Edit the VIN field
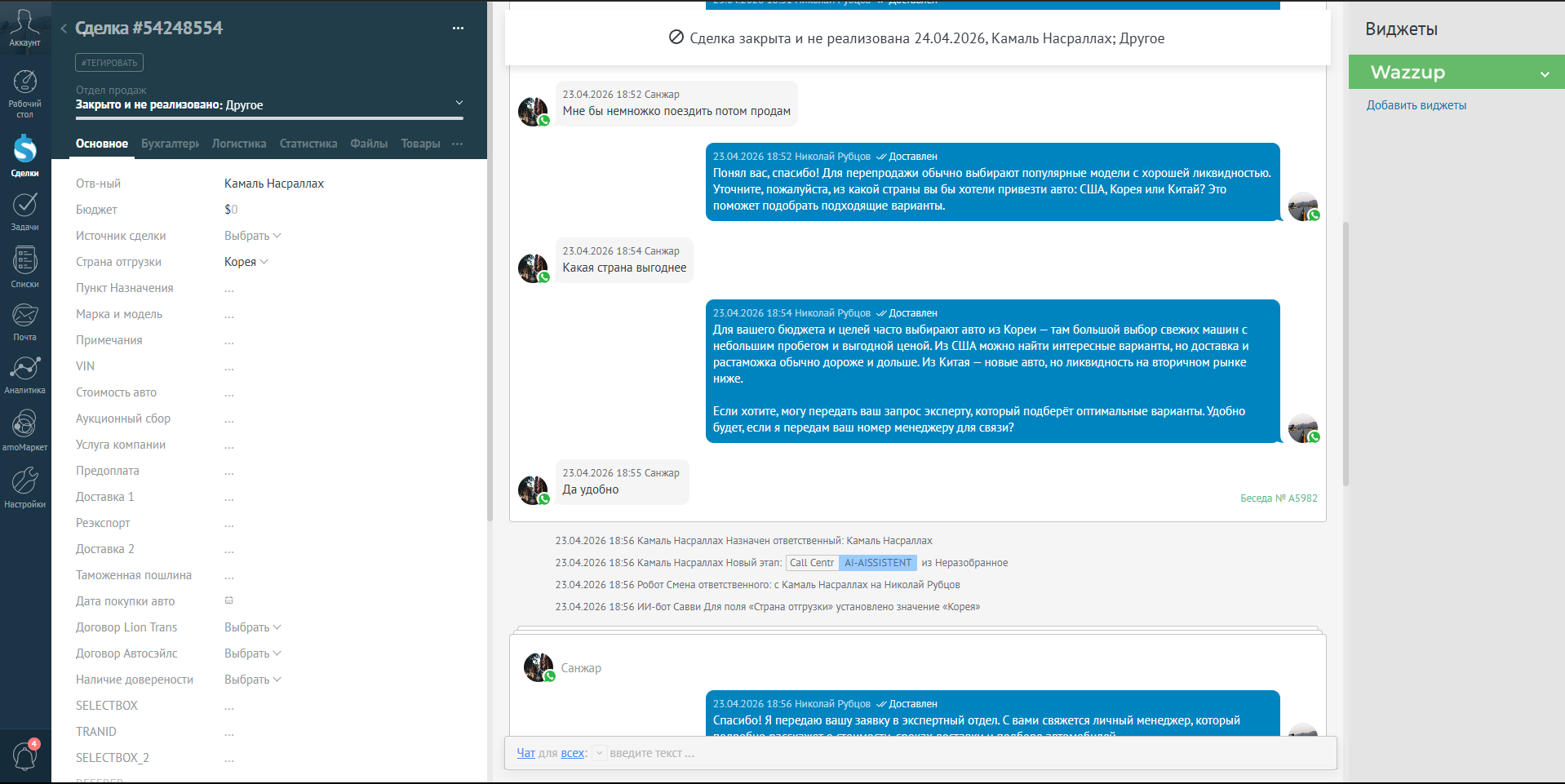Image resolution: width=1565 pixels, height=784 pixels. (229, 366)
